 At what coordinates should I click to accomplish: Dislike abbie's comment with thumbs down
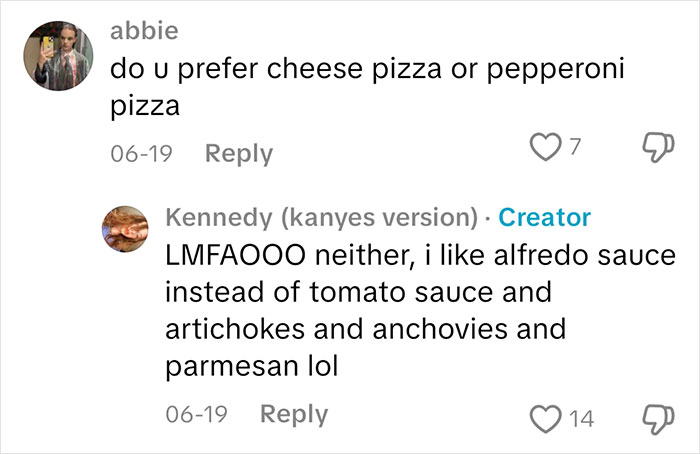coord(658,147)
